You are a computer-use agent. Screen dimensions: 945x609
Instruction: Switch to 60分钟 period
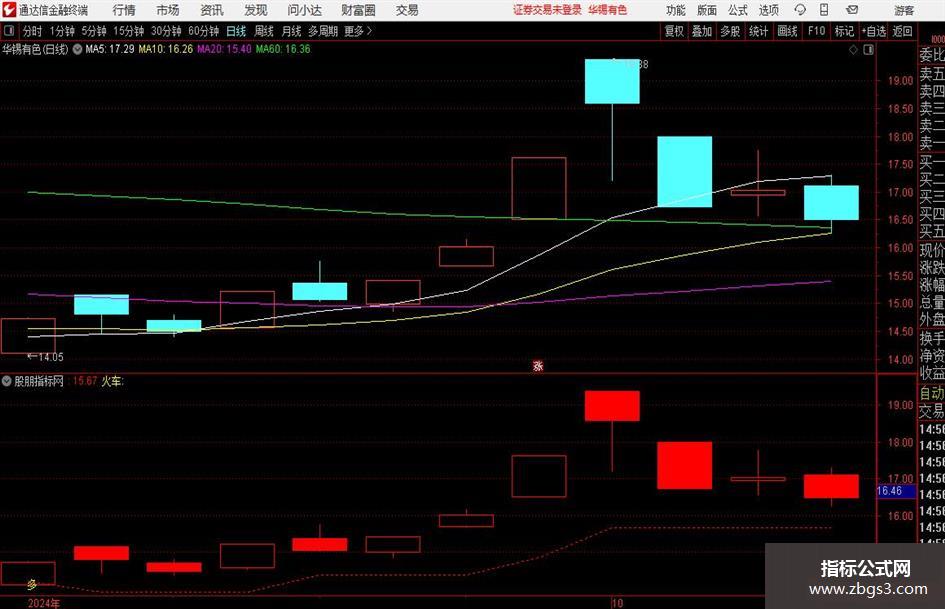click(203, 31)
